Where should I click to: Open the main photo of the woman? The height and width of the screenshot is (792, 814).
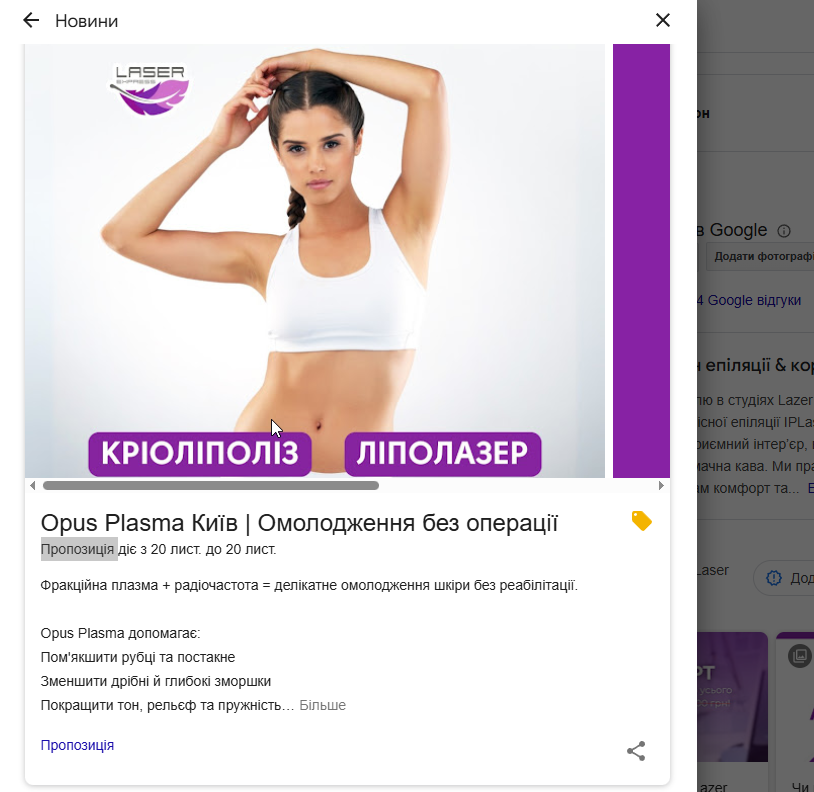coord(315,261)
